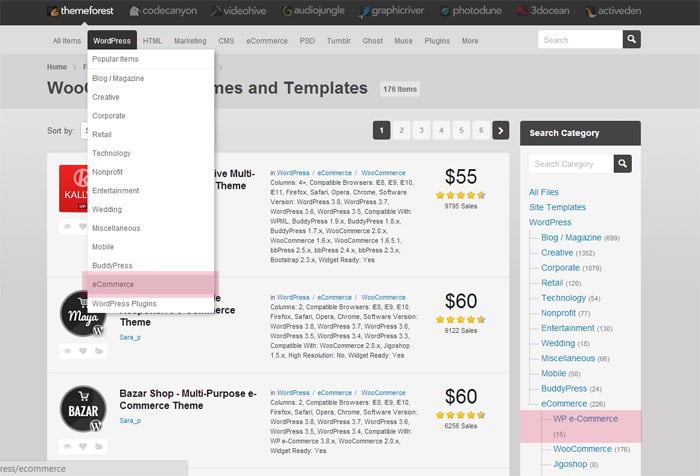Viewport: 700px width, 476px height.
Task: Click the top search magnifier icon
Action: tap(631, 40)
